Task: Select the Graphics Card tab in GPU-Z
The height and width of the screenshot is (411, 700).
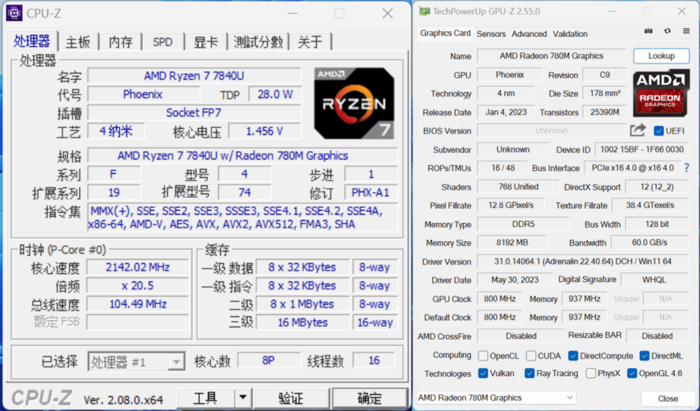Action: point(445,33)
